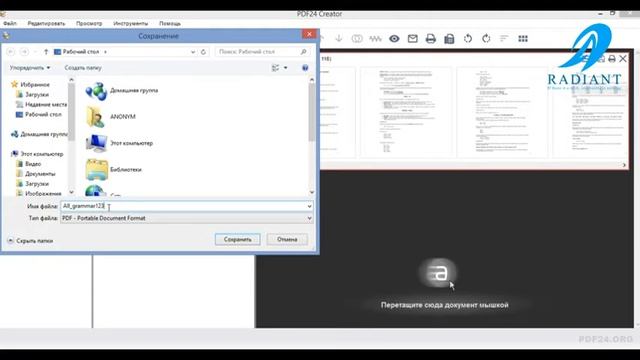The height and width of the screenshot is (360, 640).
Task: Click the Сохранить button
Action: pos(238,240)
